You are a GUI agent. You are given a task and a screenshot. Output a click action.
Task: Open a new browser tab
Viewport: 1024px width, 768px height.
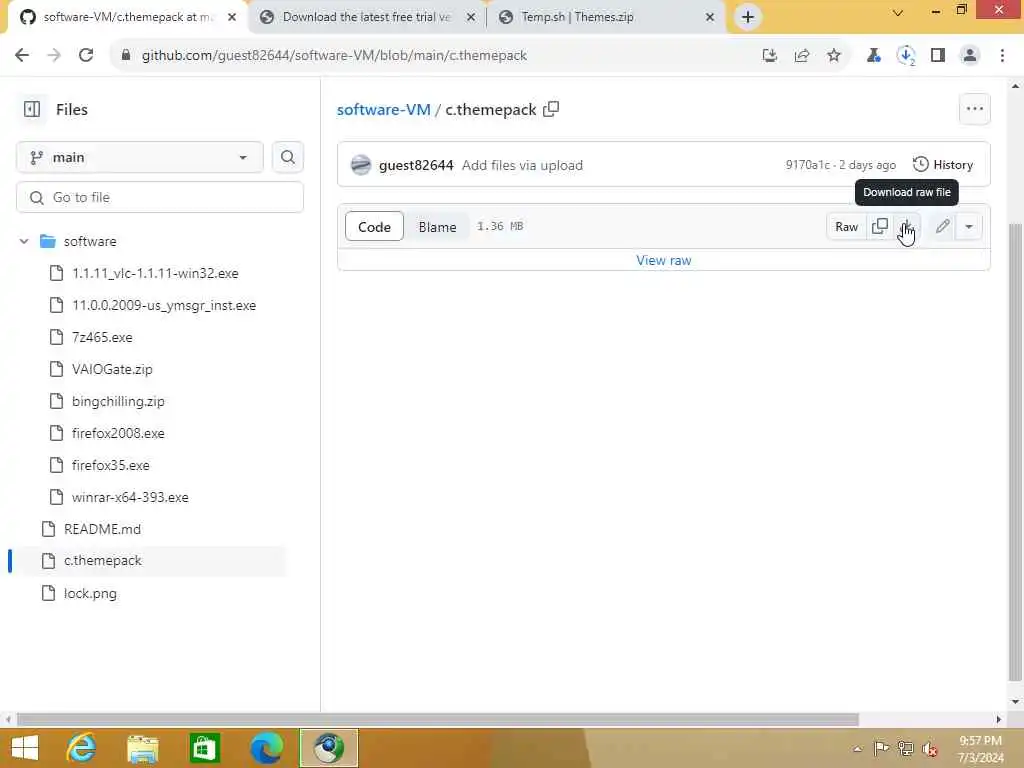[x=748, y=17]
